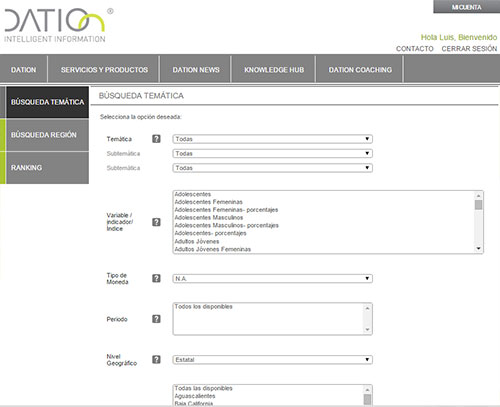The width and height of the screenshot is (500, 407).
Task: Expand the Nivel Geográfico dropdown set to Estatal
Action: click(272, 360)
